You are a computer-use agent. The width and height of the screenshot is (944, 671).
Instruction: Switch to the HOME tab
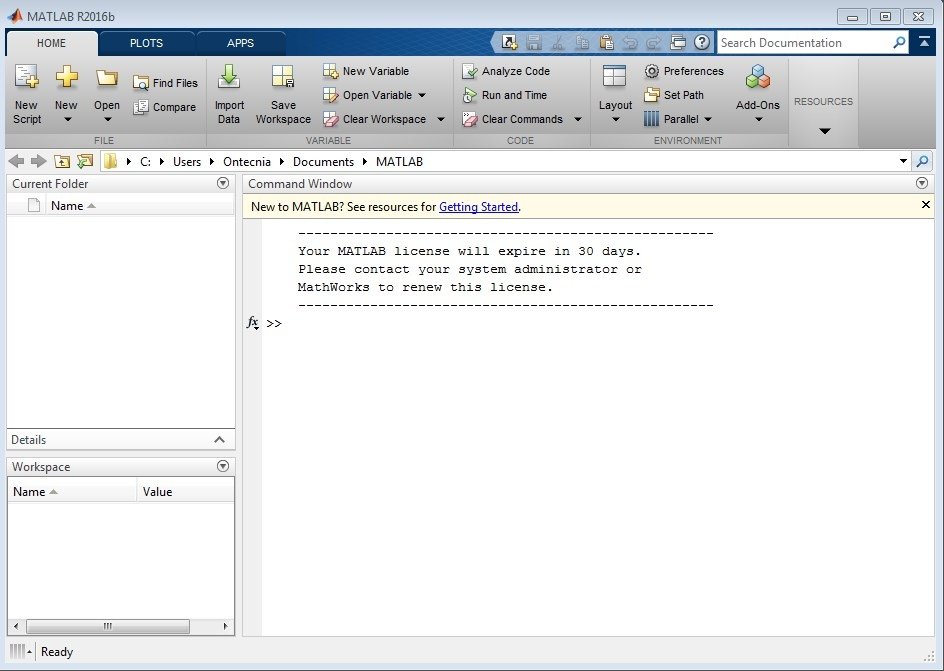tap(51, 43)
